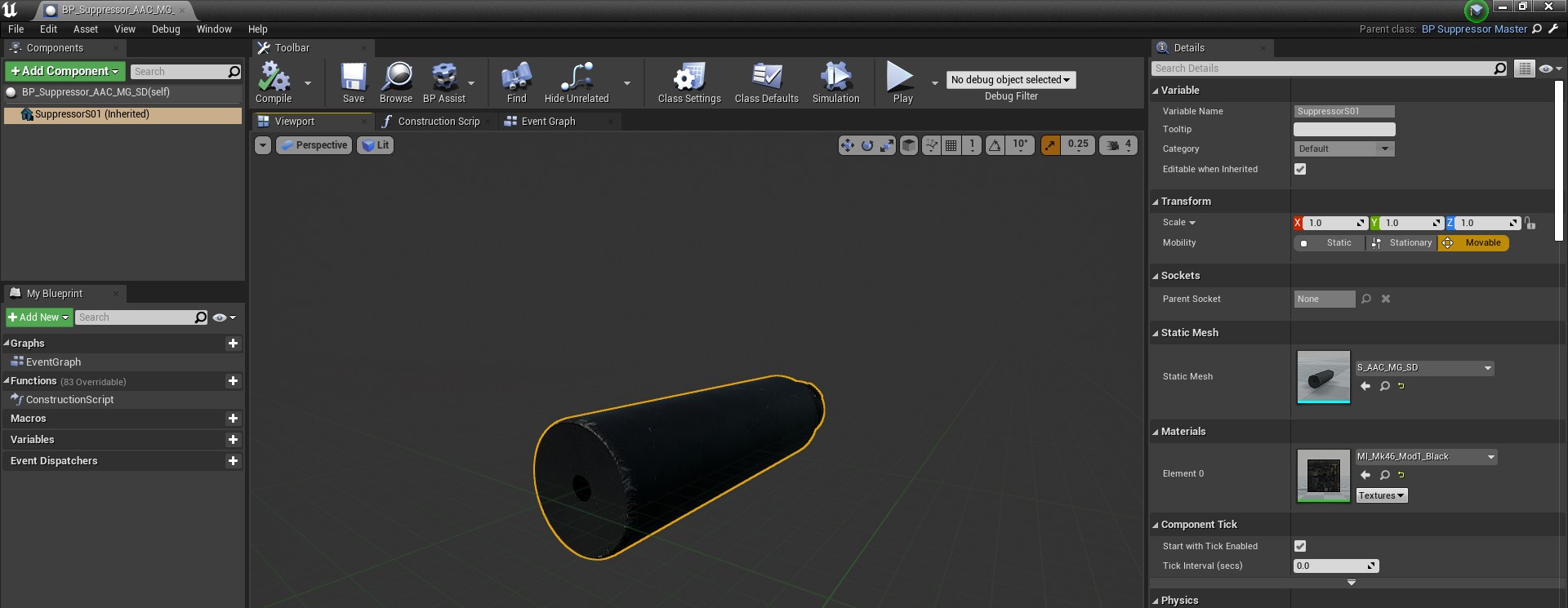Open Category dropdown set to Default
1568x608 pixels.
tap(1344, 149)
